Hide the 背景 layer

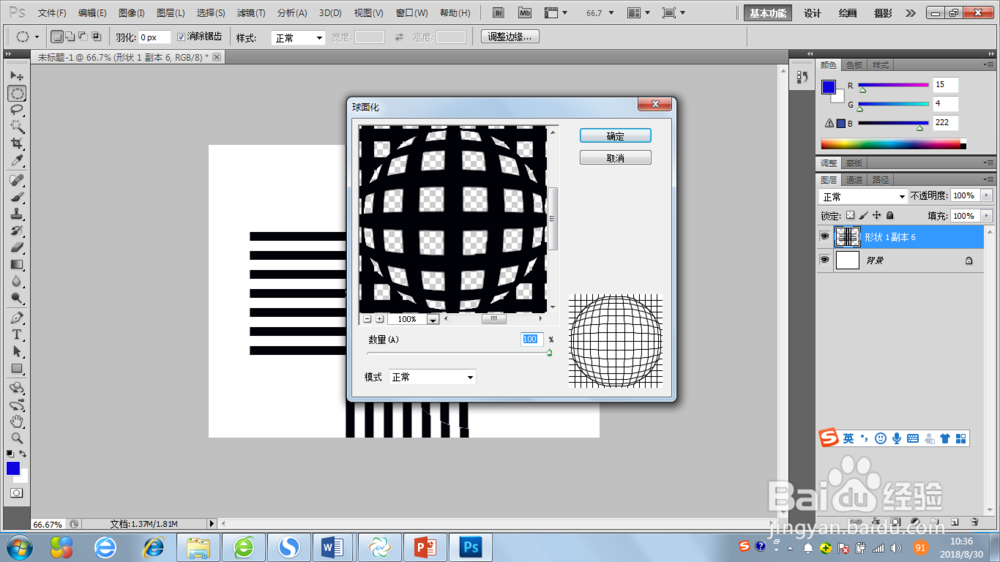[x=825, y=260]
